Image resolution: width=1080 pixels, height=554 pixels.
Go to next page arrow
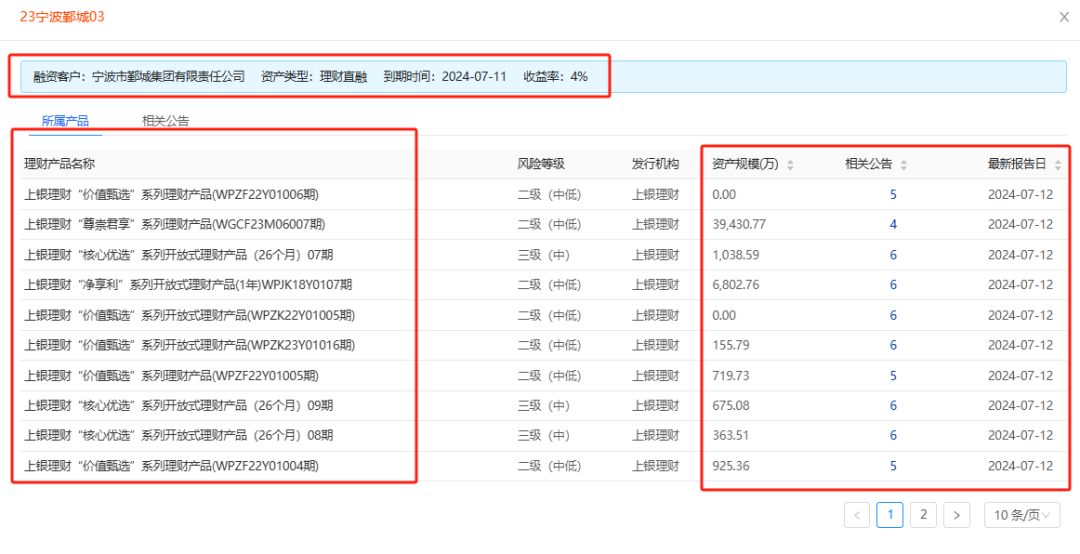(x=957, y=515)
